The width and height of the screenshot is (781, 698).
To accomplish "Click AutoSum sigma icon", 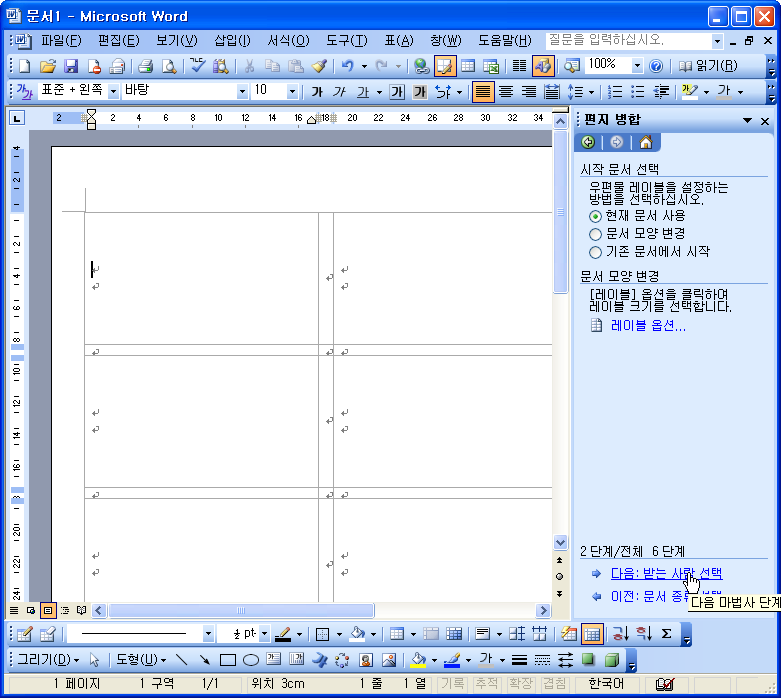I will tap(666, 634).
